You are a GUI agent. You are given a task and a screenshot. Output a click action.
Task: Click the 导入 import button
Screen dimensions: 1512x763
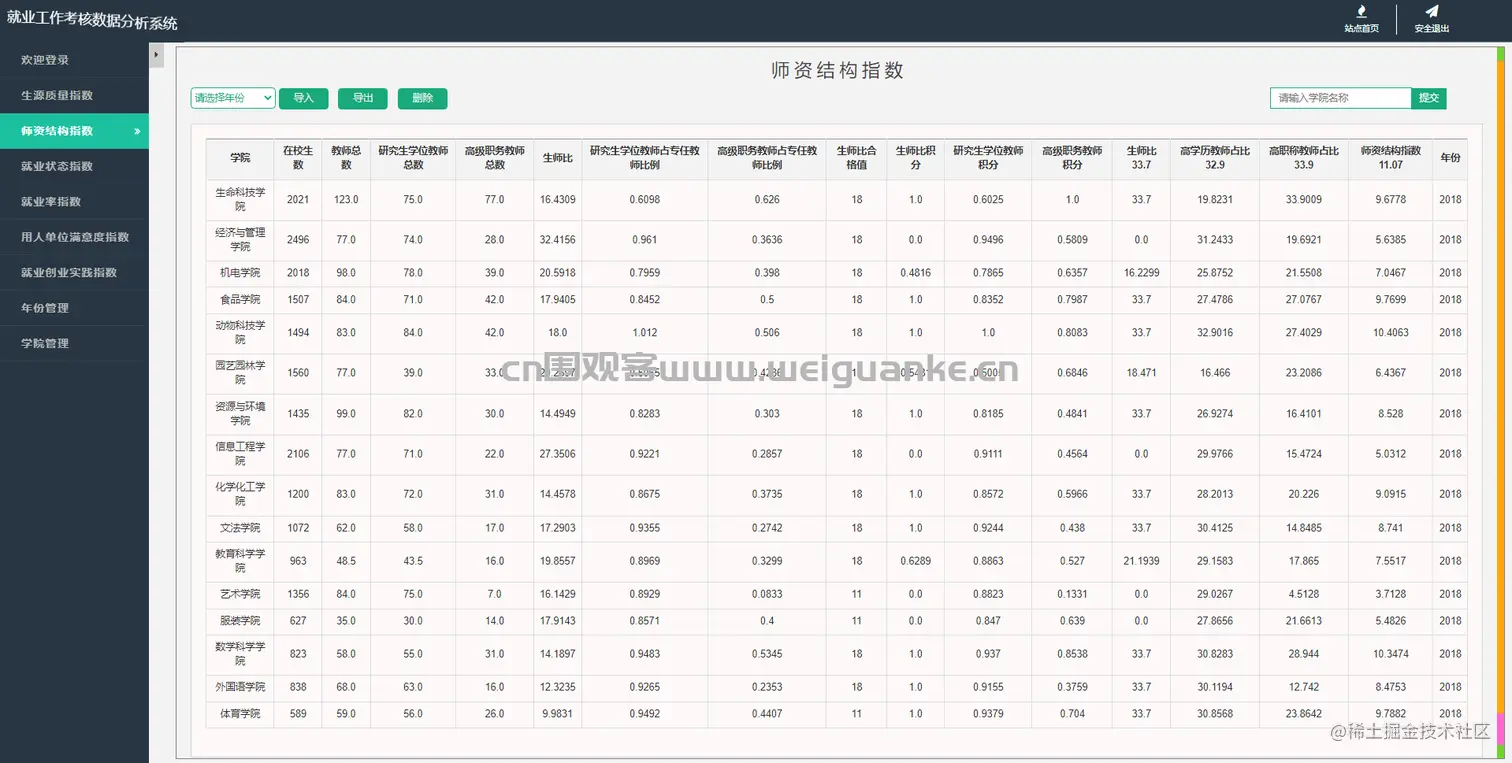(x=304, y=98)
